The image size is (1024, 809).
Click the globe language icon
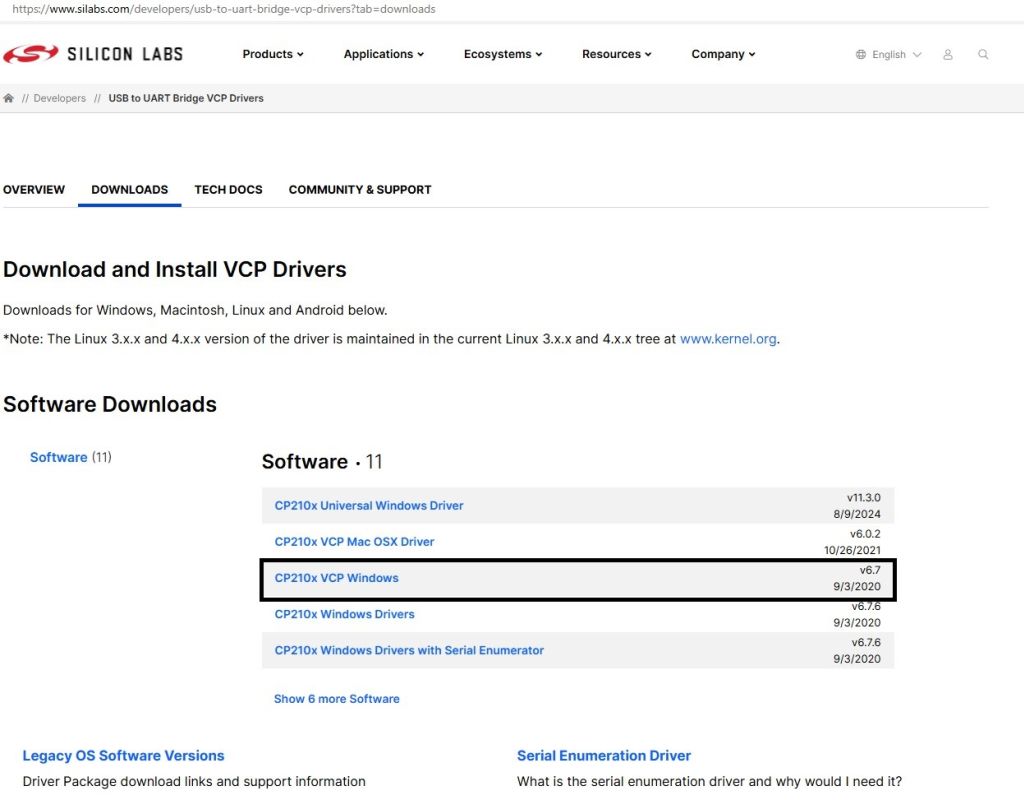(861, 54)
